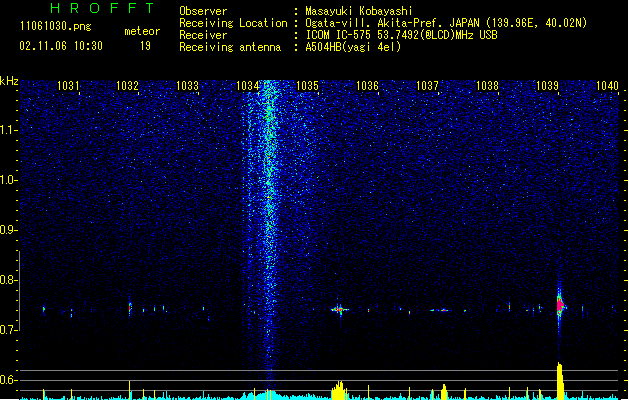Image resolution: width=629 pixels, height=400 pixels.
Task: Click the tall yellow intensity peak after 1039
Action: [x=560, y=381]
